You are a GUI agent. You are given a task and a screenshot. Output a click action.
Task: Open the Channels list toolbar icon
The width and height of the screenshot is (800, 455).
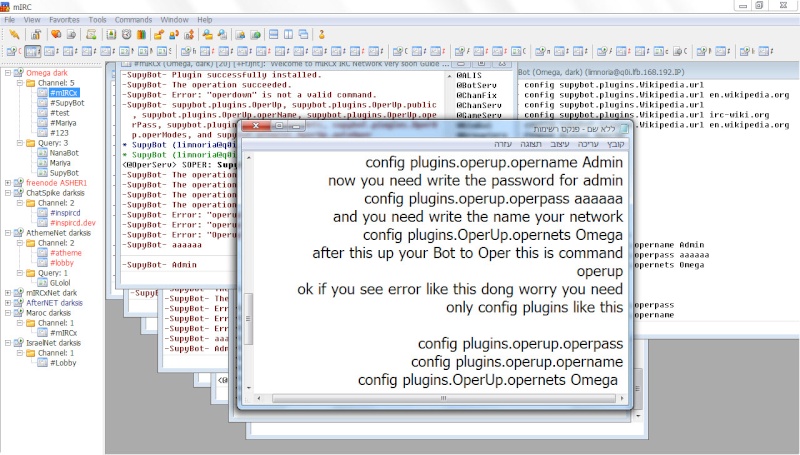point(71,35)
